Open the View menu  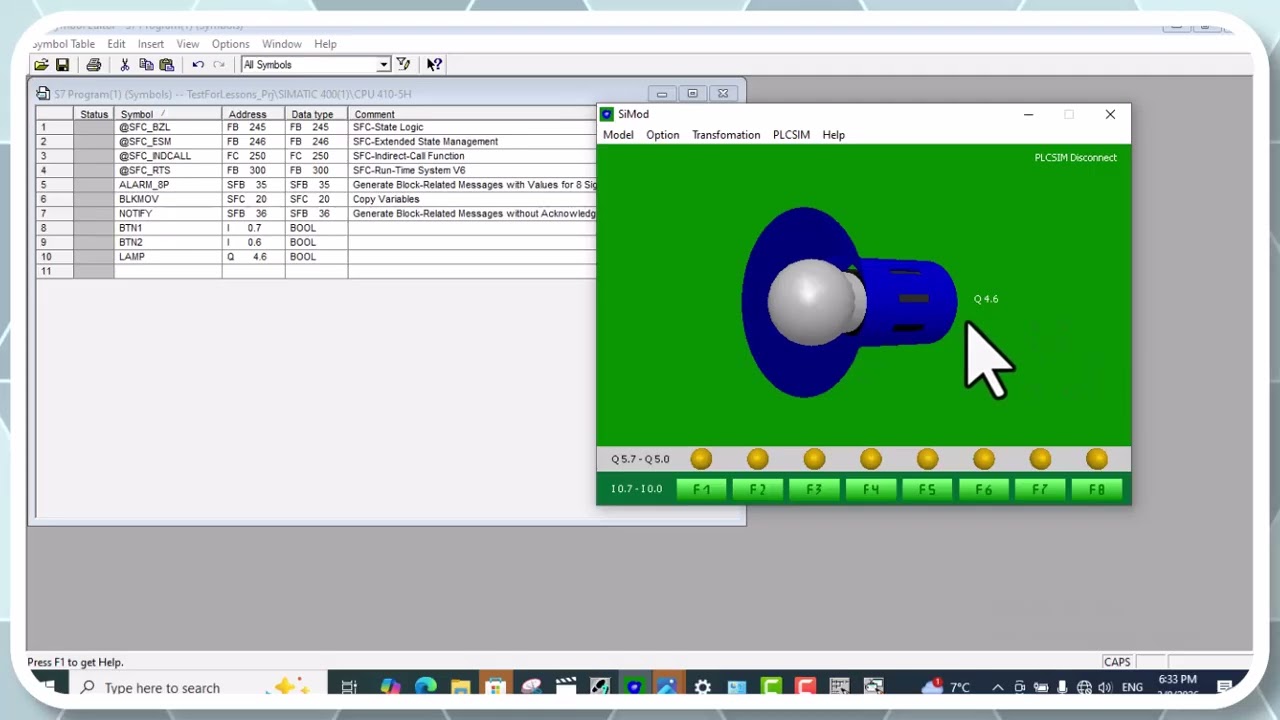[188, 44]
